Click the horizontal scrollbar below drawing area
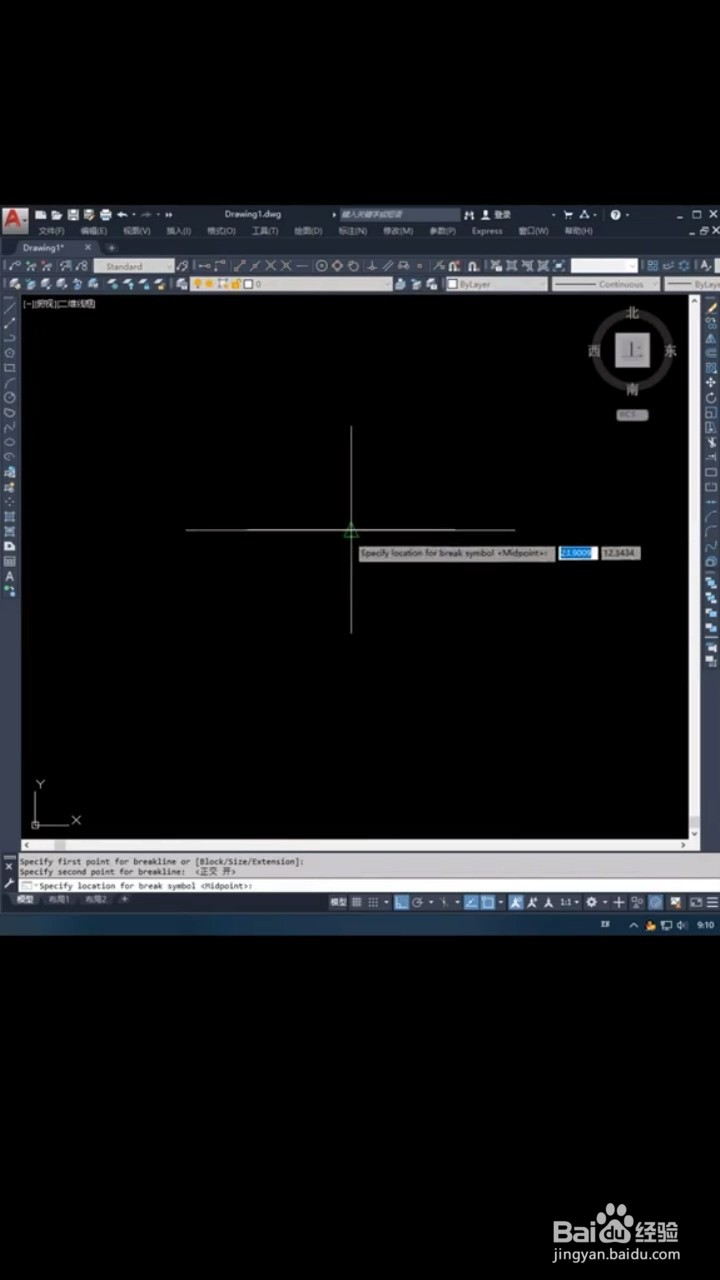The image size is (720, 1280). (x=355, y=845)
